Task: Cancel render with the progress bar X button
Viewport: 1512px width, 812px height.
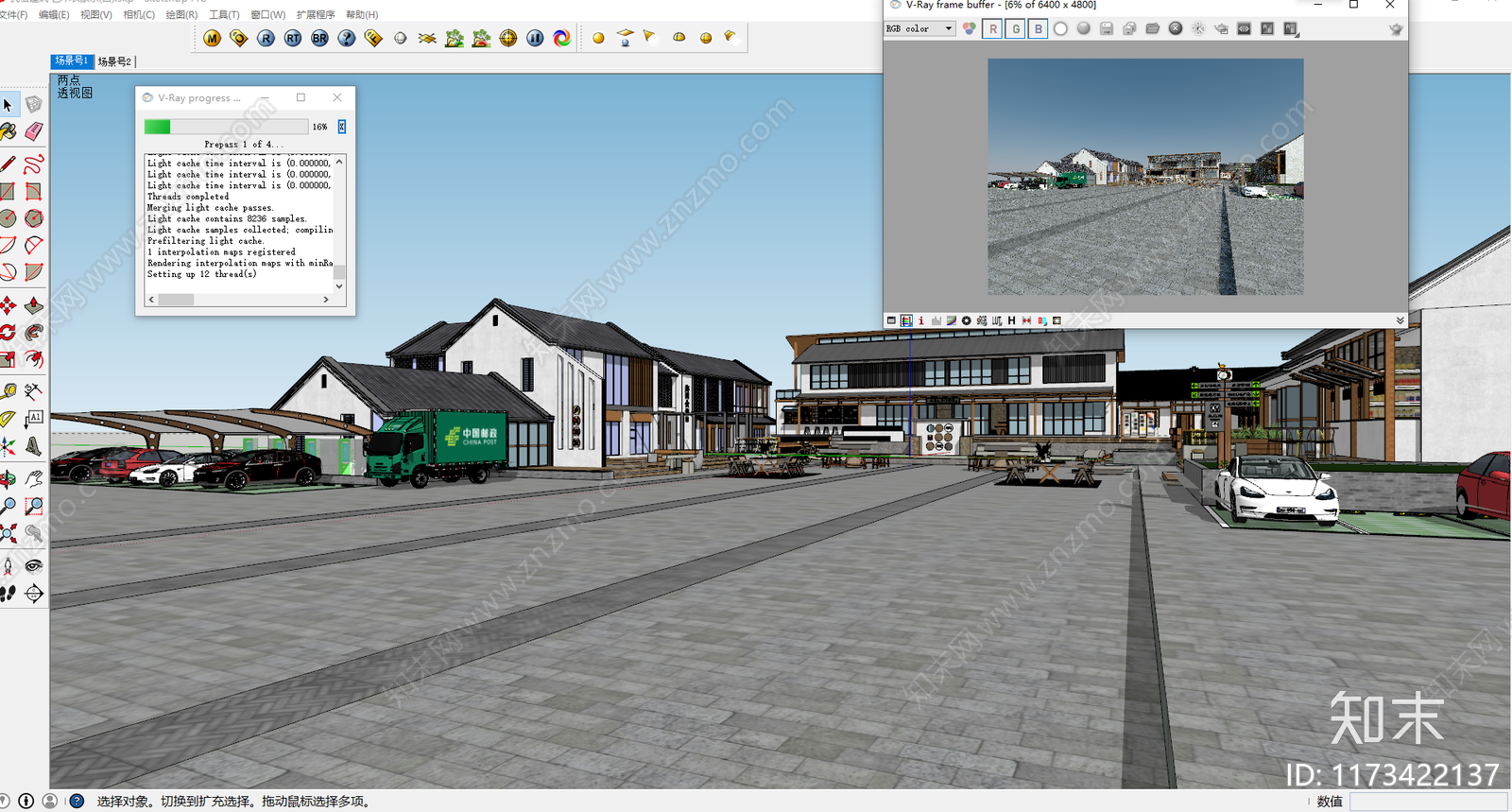Action: click(x=342, y=127)
